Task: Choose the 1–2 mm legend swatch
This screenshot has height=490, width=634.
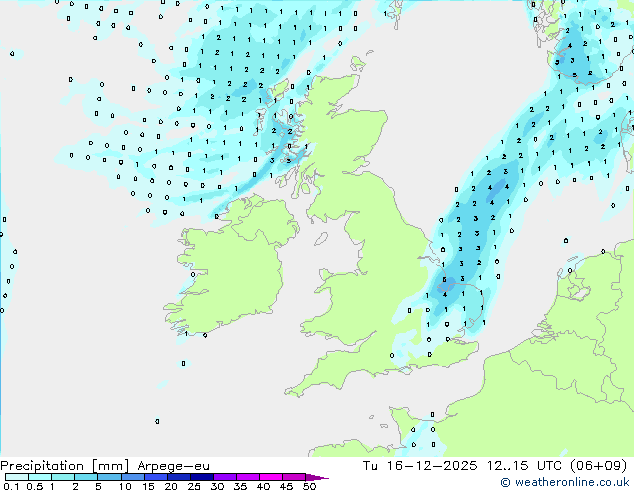Action: (63, 477)
